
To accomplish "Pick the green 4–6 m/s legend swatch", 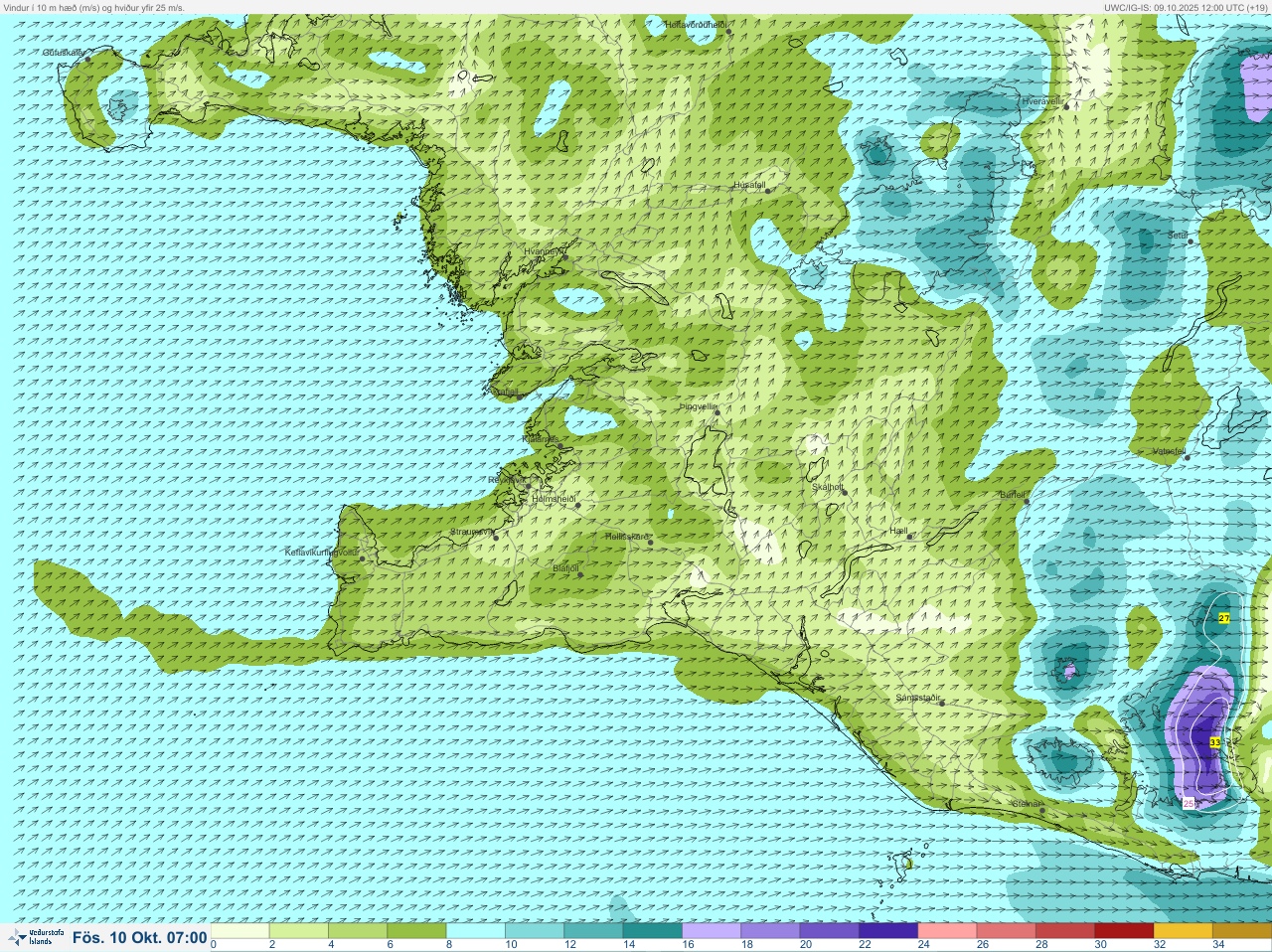I will click(x=358, y=931).
